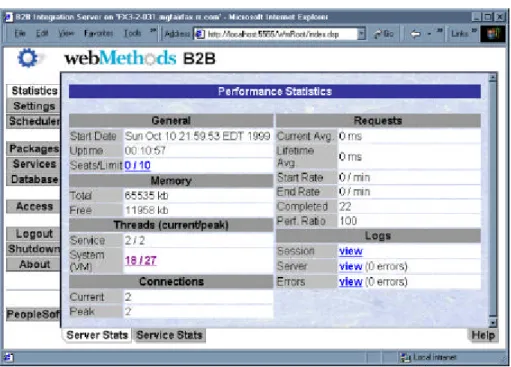This screenshot has width=511, height=367.
Task: Click the Peak connections label
Action: click(82, 311)
